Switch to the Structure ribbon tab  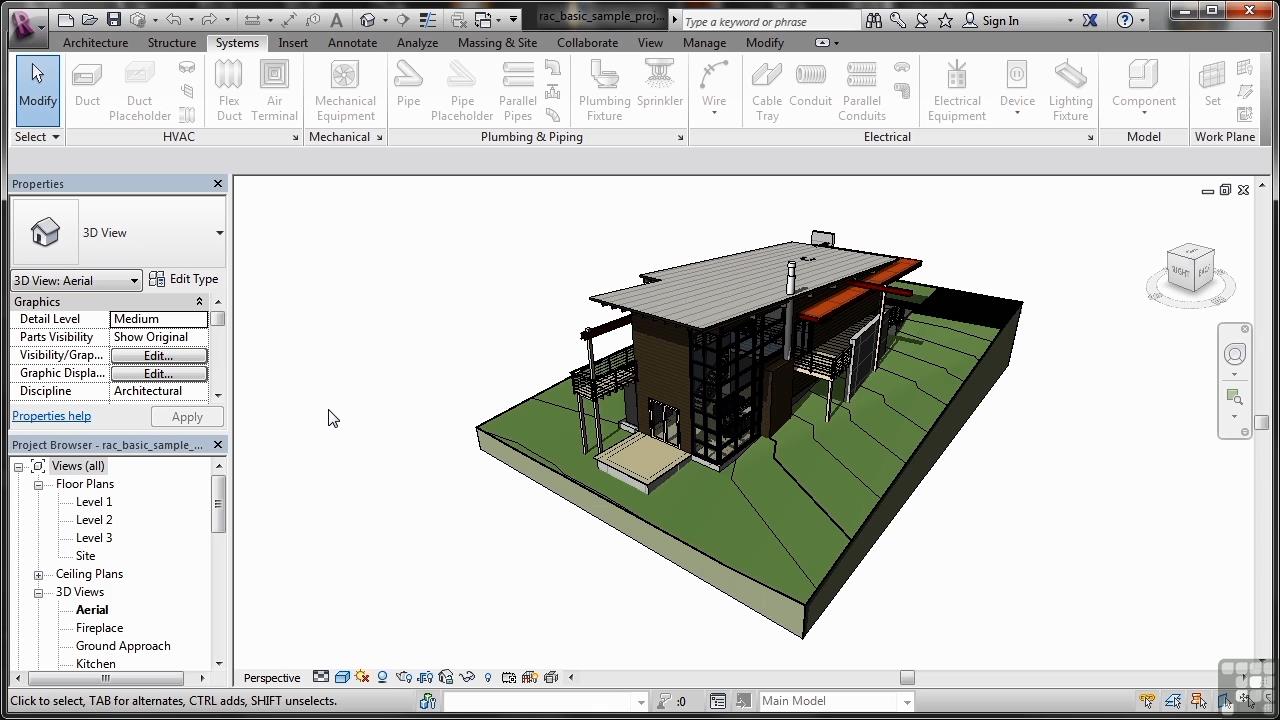click(172, 43)
